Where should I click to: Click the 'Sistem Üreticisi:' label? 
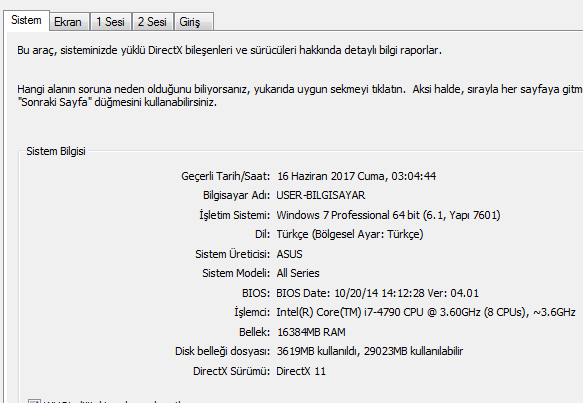coord(233,254)
